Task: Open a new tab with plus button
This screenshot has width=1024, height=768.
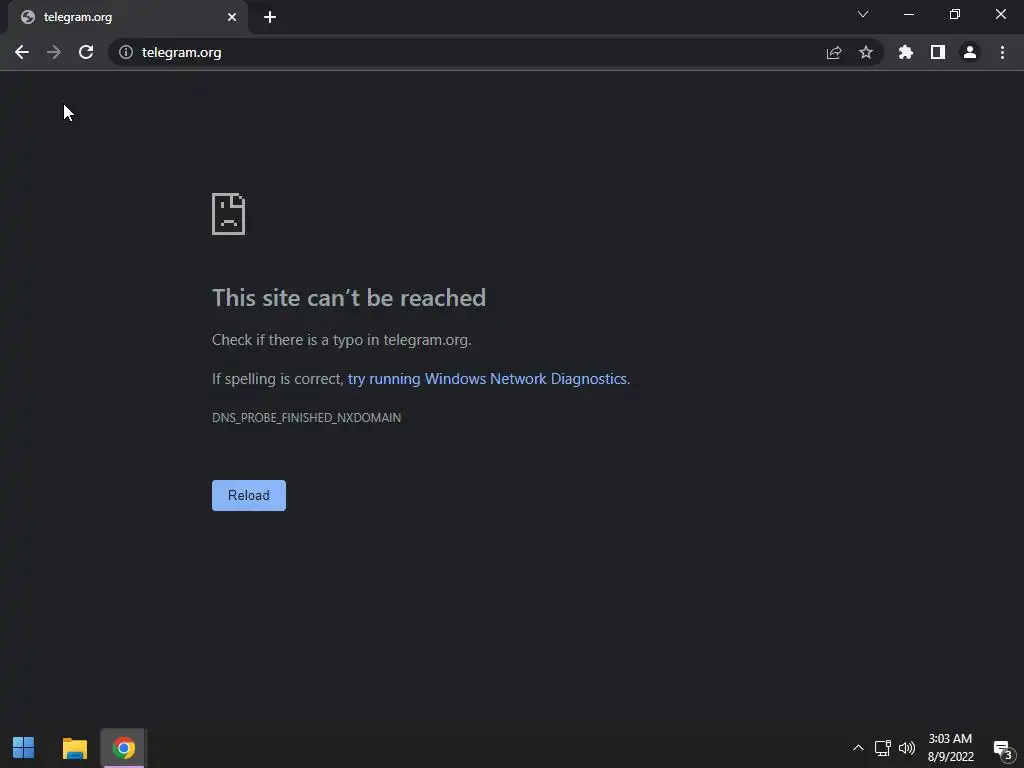Action: click(270, 17)
